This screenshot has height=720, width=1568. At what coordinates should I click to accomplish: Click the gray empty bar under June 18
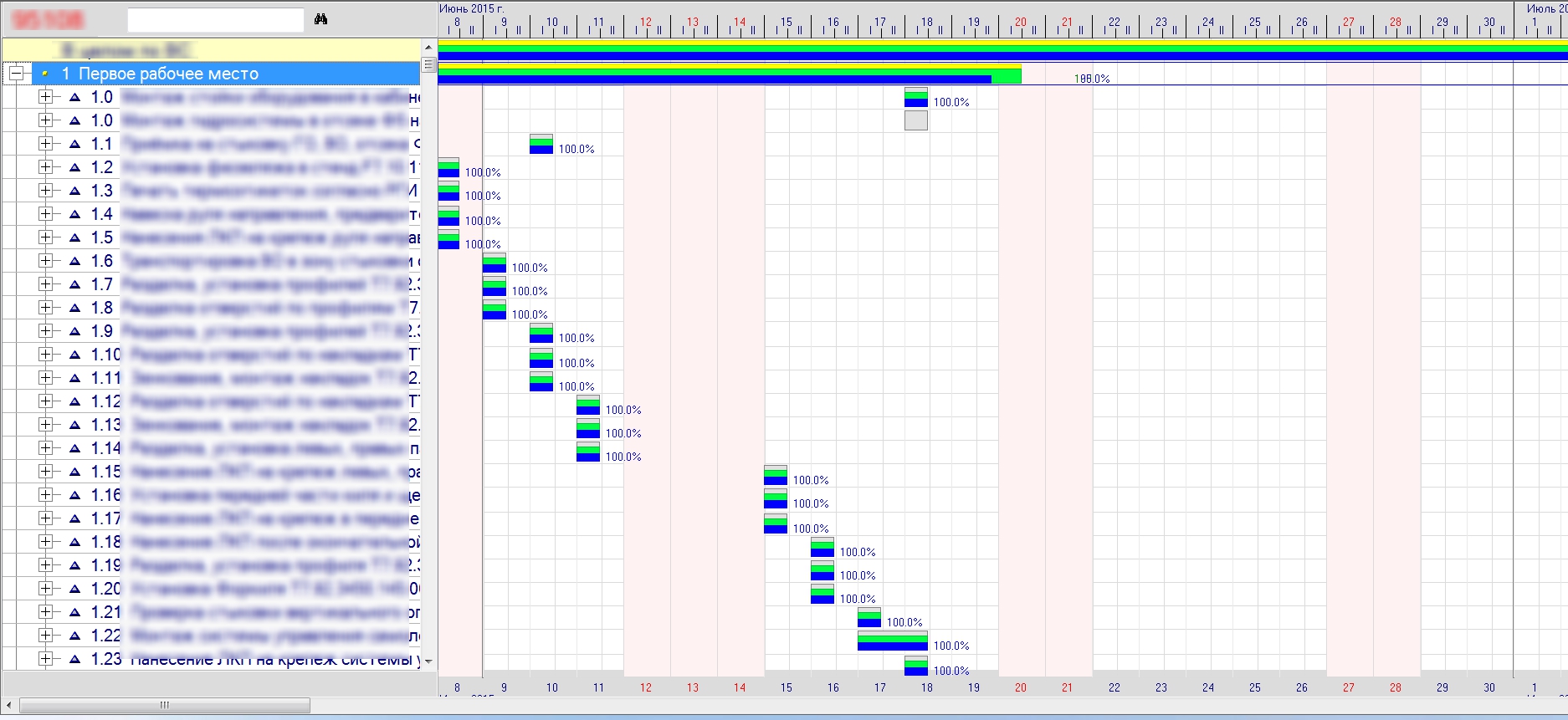pos(916,120)
